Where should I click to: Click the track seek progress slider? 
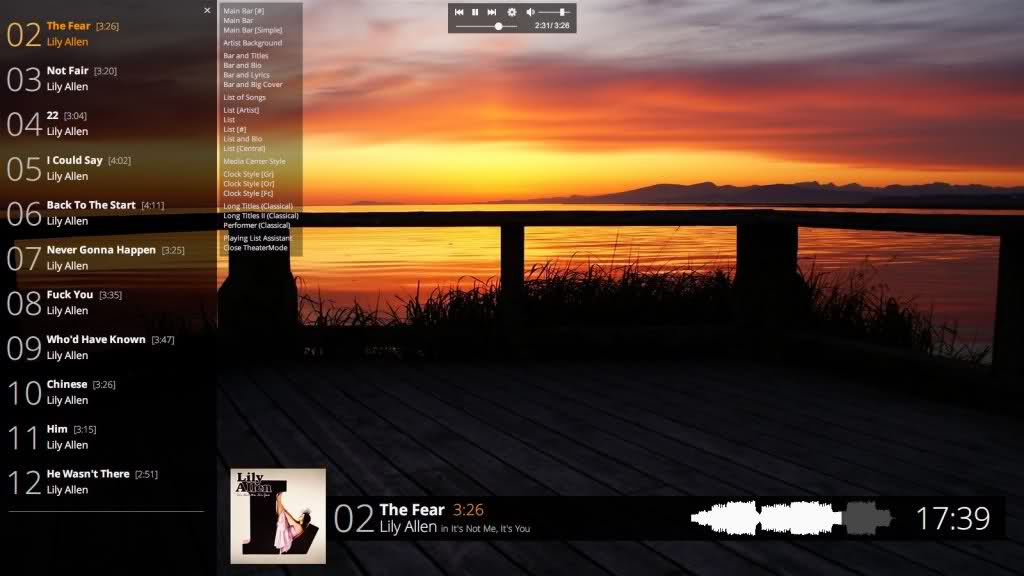tap(487, 26)
